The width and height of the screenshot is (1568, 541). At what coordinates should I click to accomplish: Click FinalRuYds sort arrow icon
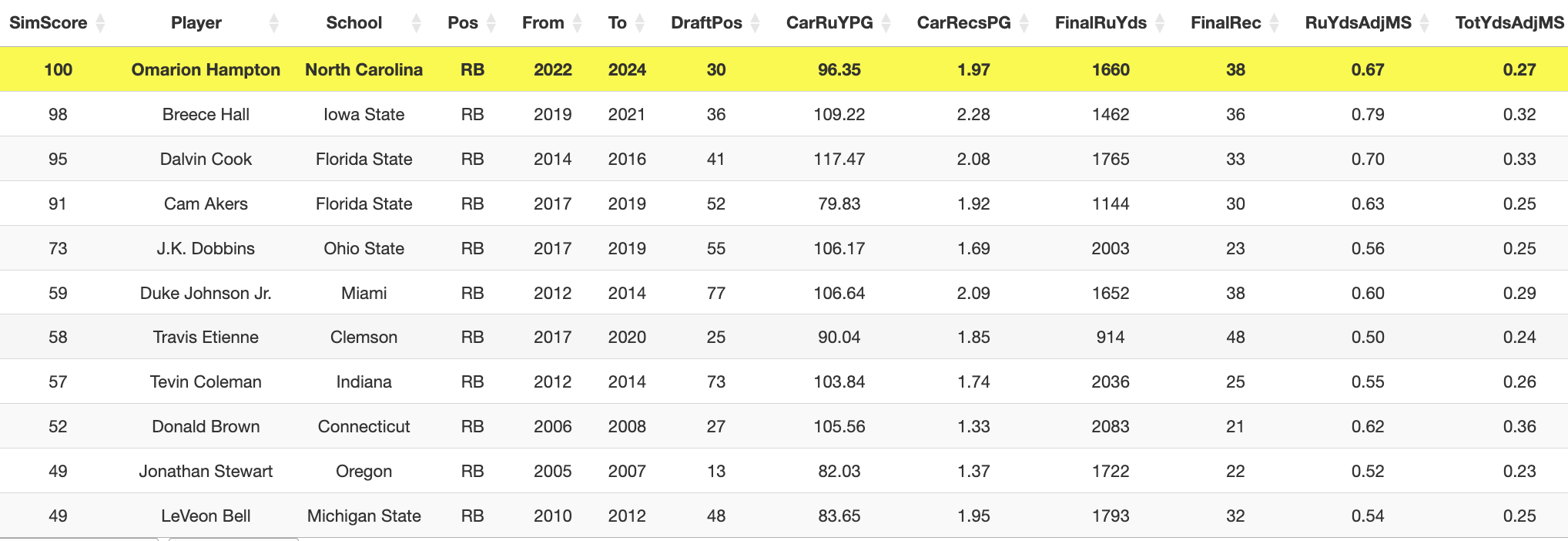point(1160,23)
